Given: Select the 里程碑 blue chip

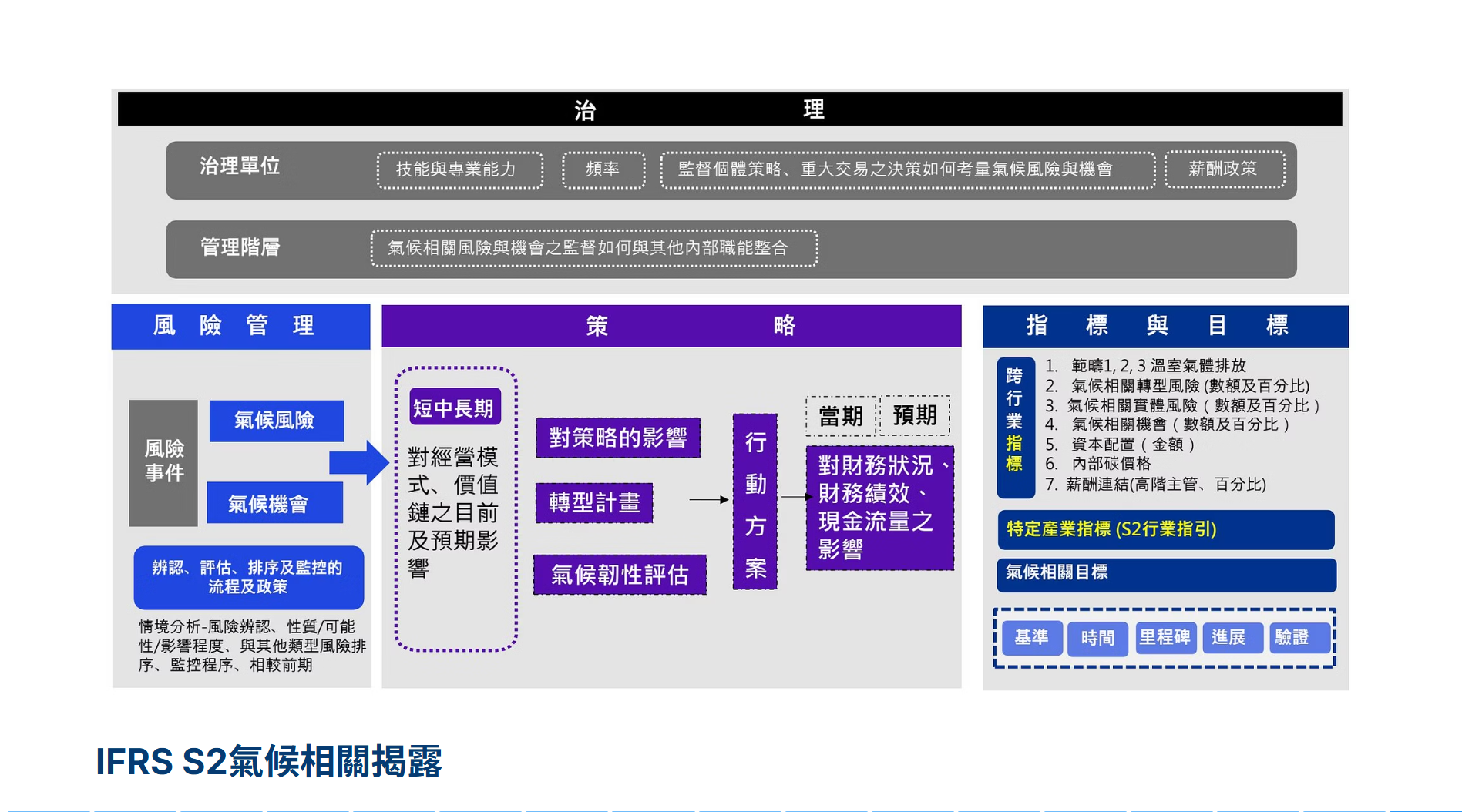Looking at the screenshot, I should 1165,638.
